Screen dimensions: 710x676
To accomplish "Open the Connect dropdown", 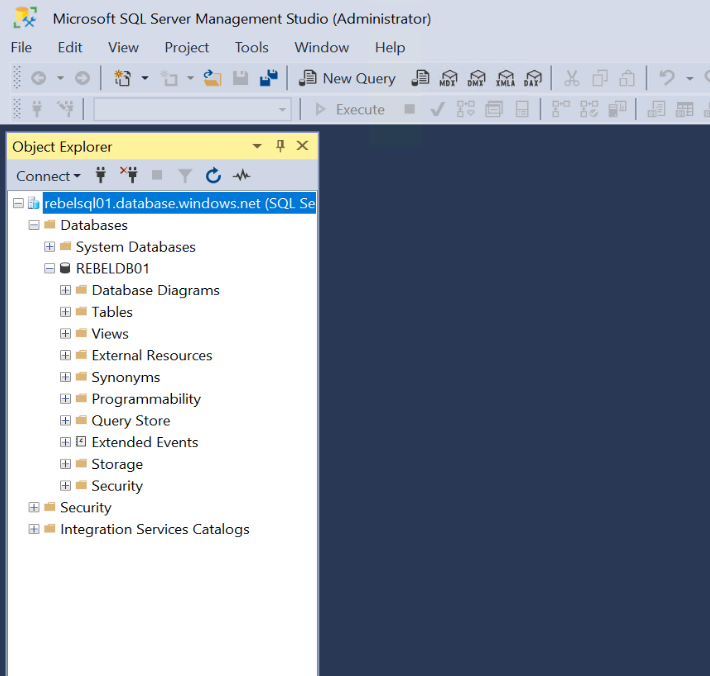I will point(48,176).
